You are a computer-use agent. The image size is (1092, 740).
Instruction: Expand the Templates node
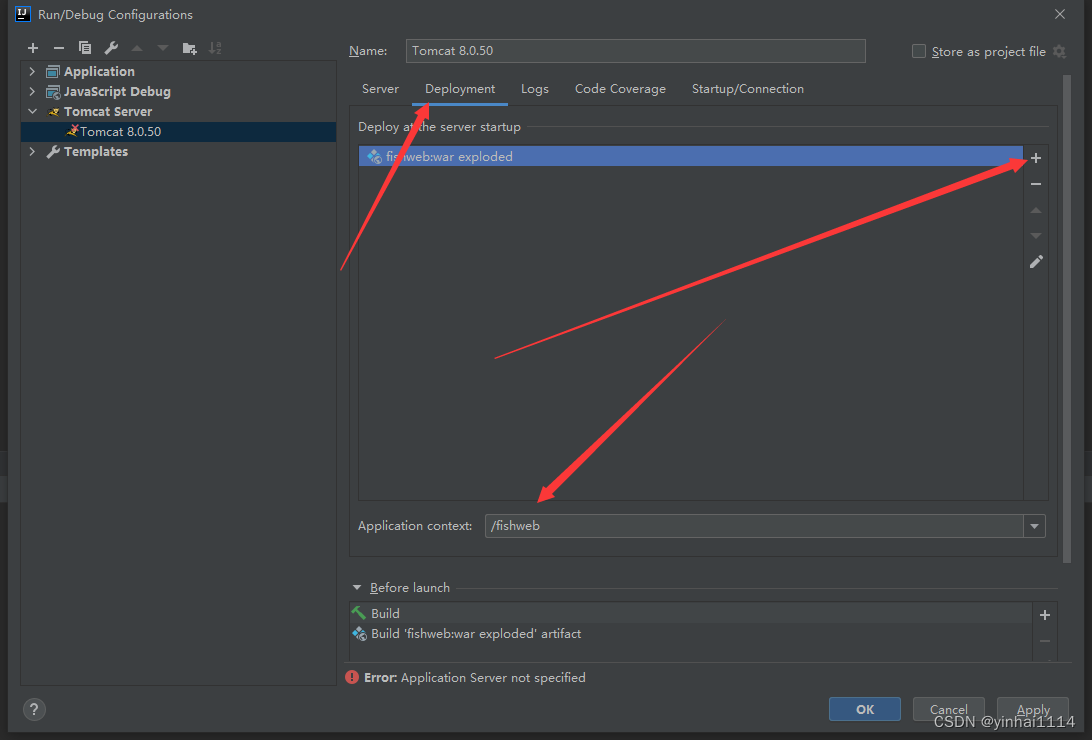32,151
